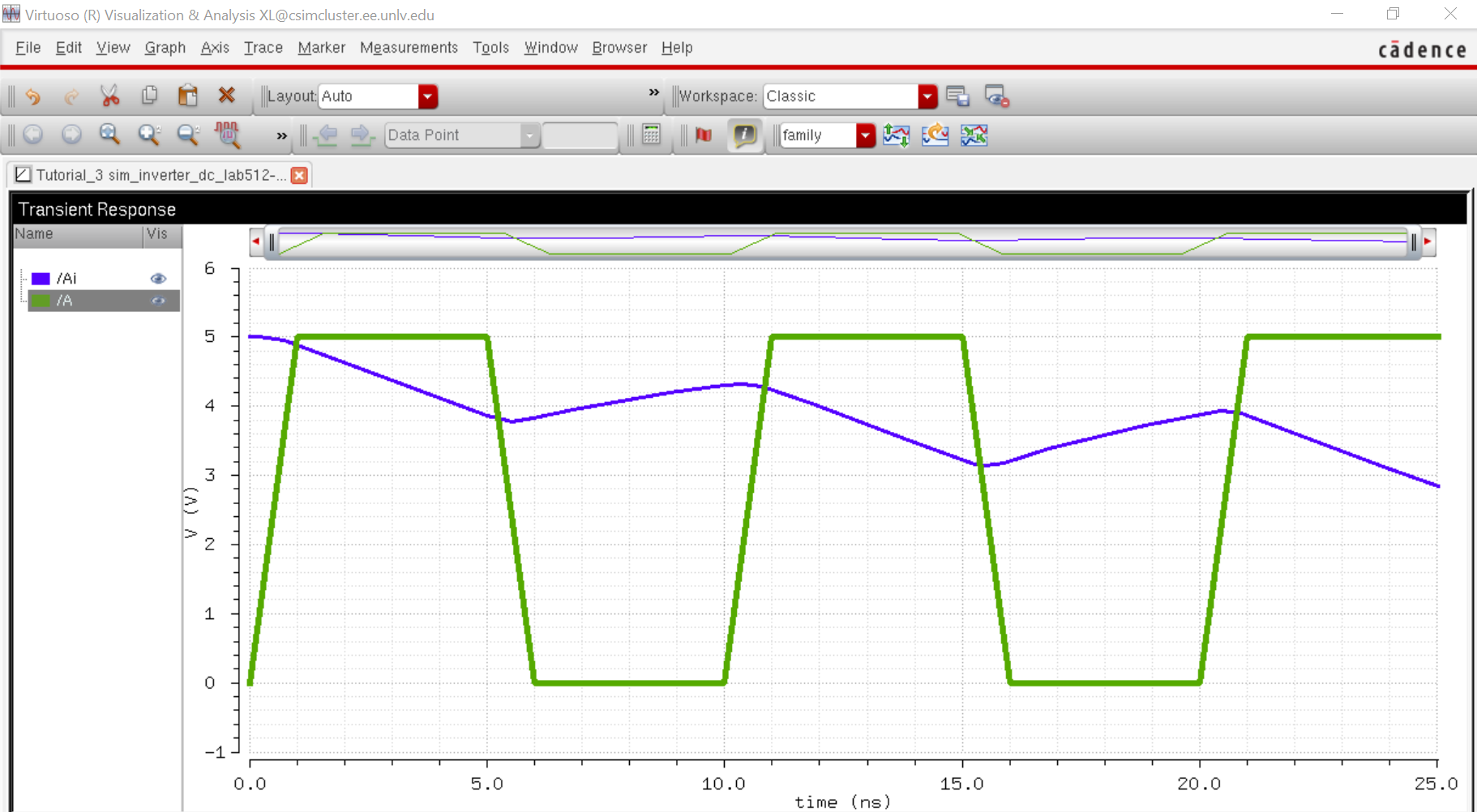Click the zoom fit magnifier icon
Viewport: 1477px width, 812px height.
(109, 135)
